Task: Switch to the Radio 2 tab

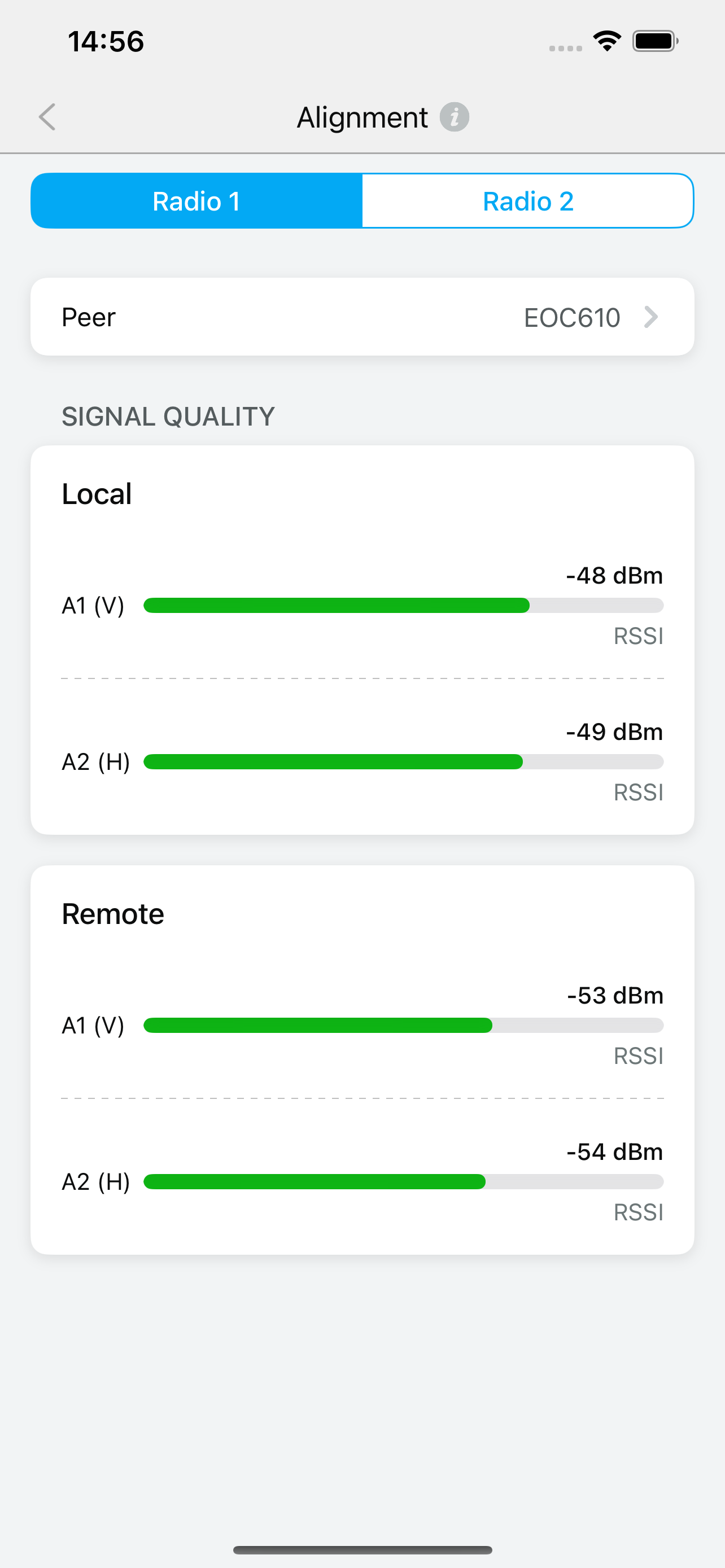Action: pyautogui.click(x=528, y=201)
